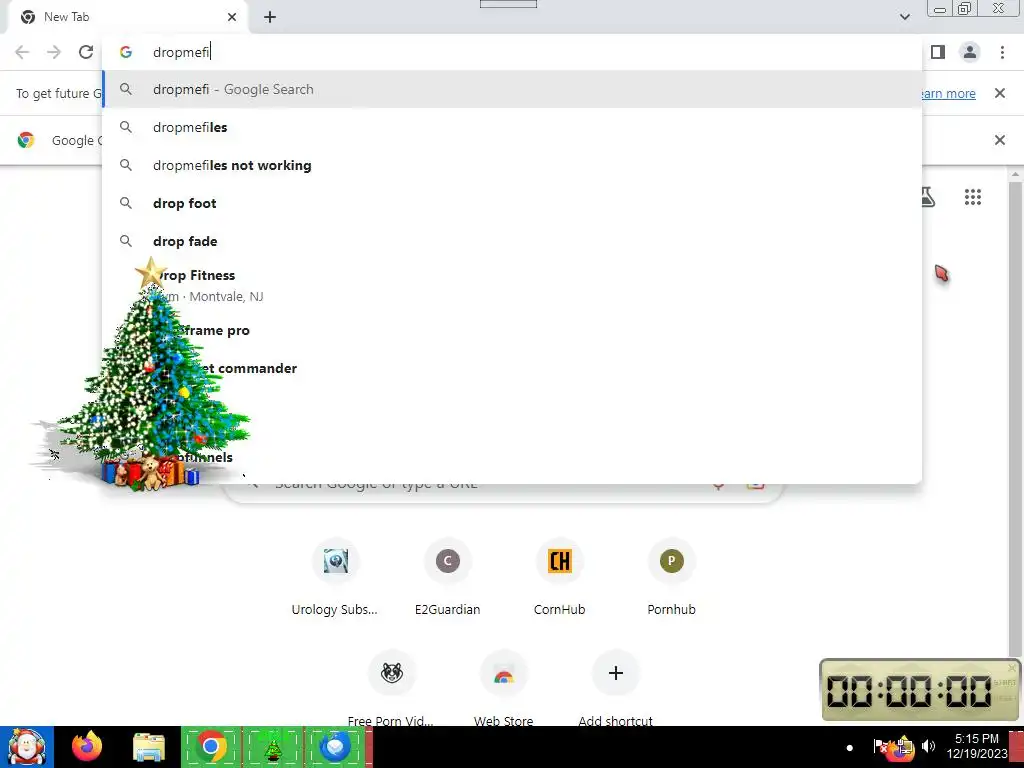Open the blue bird taskbar app
The width and height of the screenshot is (1024, 768).
[335, 747]
